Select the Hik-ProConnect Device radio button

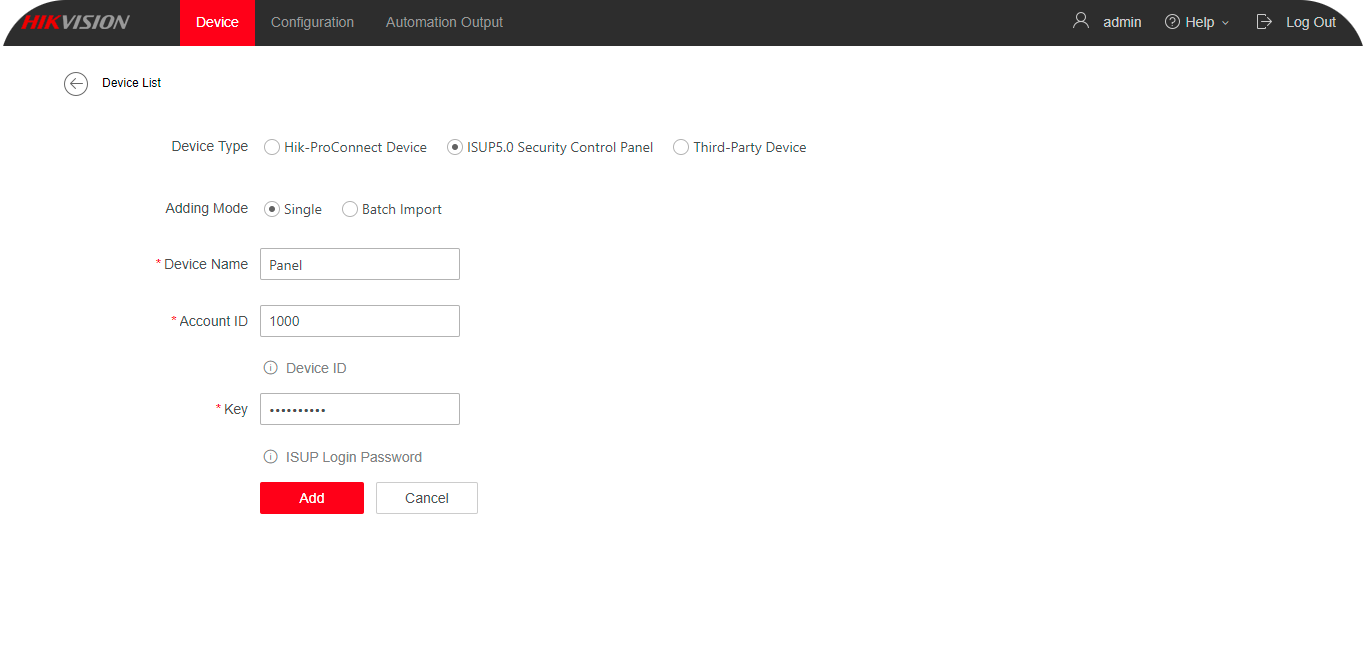coord(272,147)
